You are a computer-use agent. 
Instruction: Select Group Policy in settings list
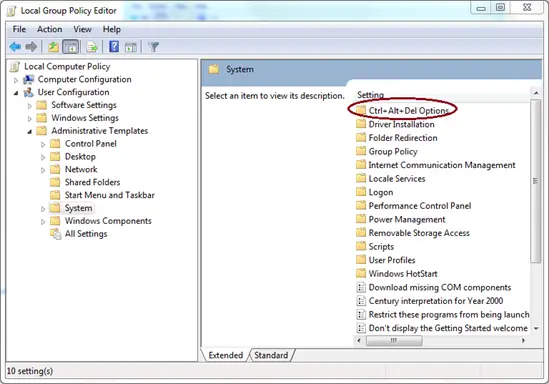tap(393, 151)
